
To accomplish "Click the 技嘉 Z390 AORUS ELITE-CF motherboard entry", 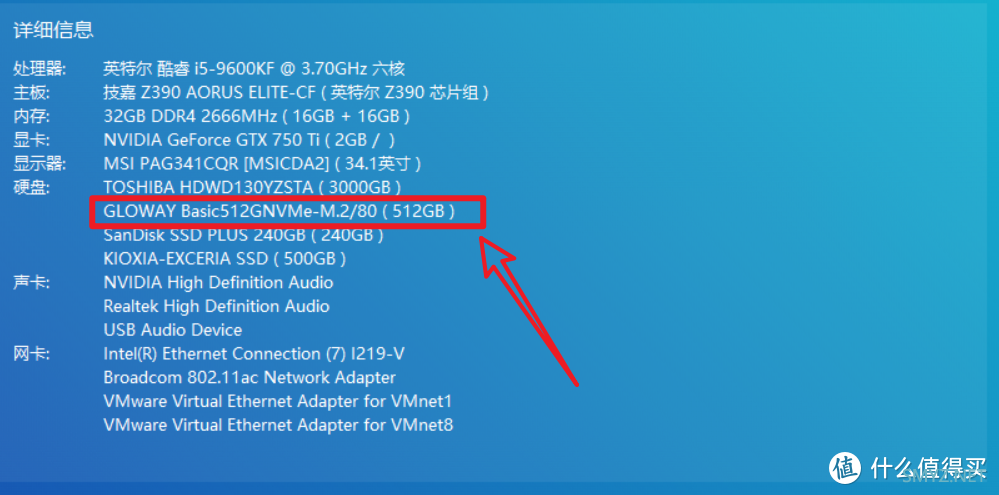I will (296, 93).
